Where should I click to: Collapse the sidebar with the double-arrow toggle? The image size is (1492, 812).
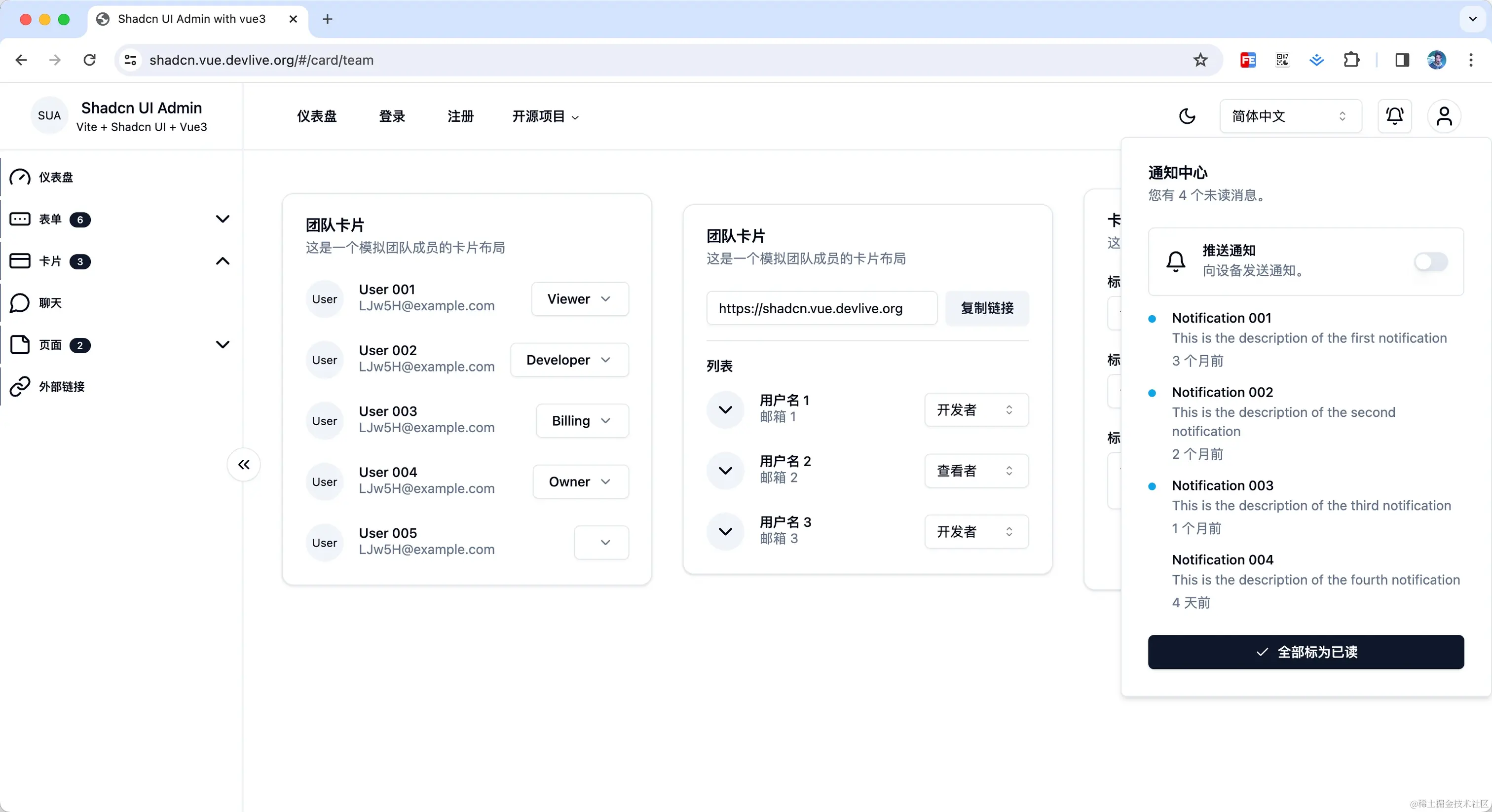(x=243, y=465)
